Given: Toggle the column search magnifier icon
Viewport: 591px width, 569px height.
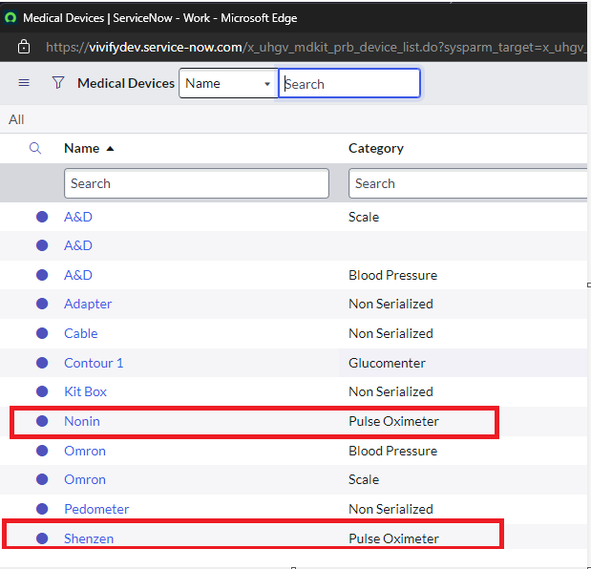Looking at the screenshot, I should [35, 148].
